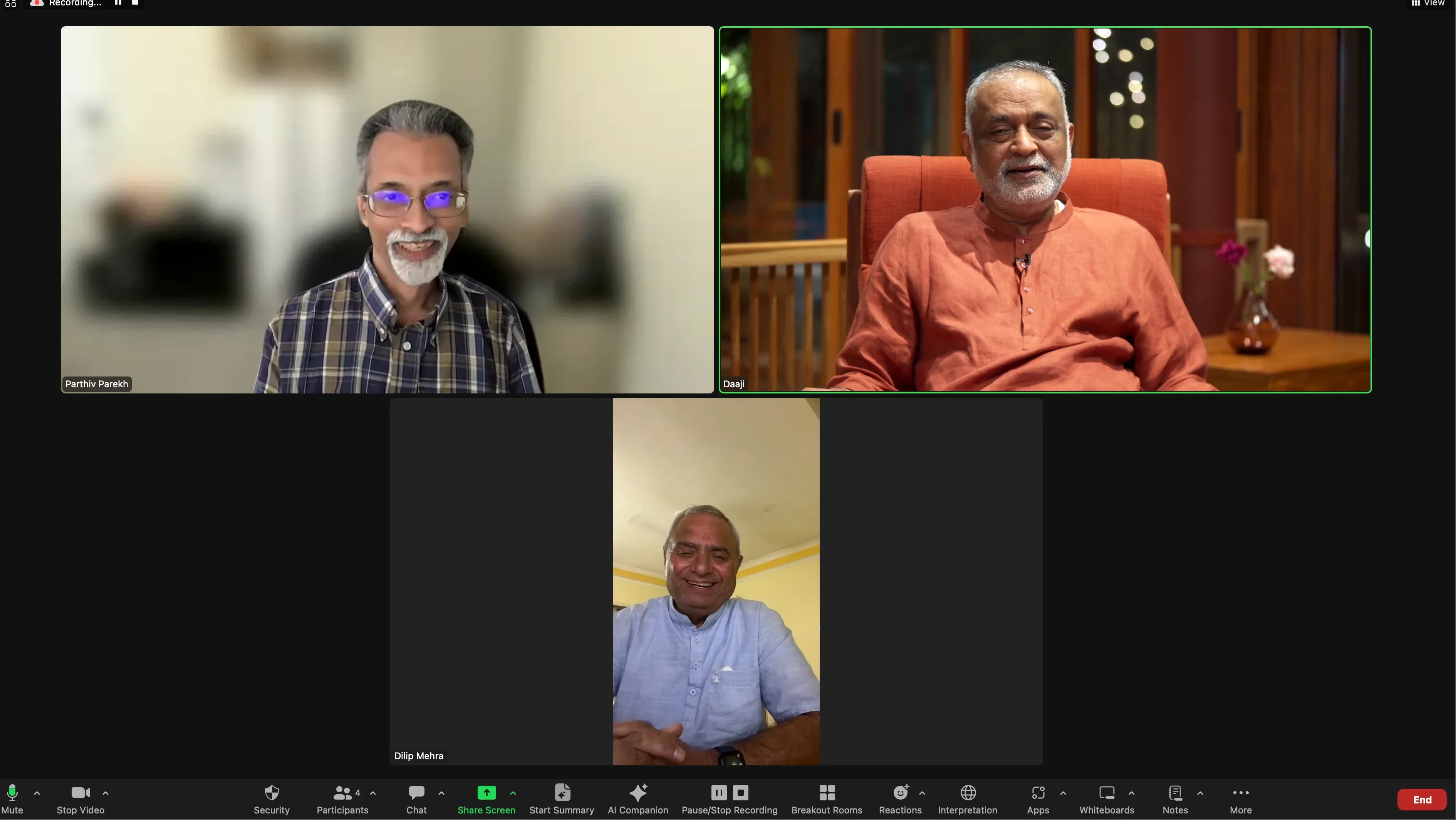
Task: Expand audio options arrow next to Mute
Action: coord(37,793)
